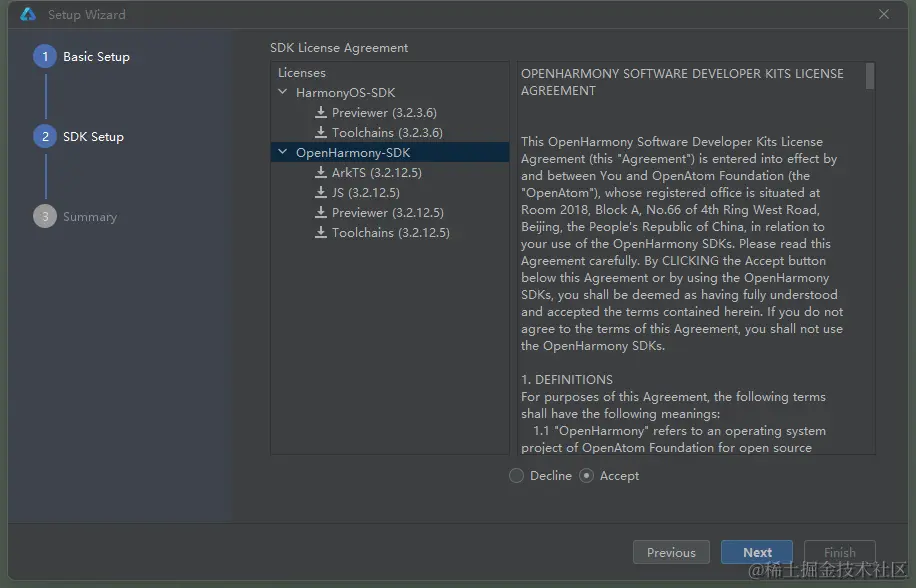Select the Accept radio button
This screenshot has width=916, height=588.
[587, 476]
